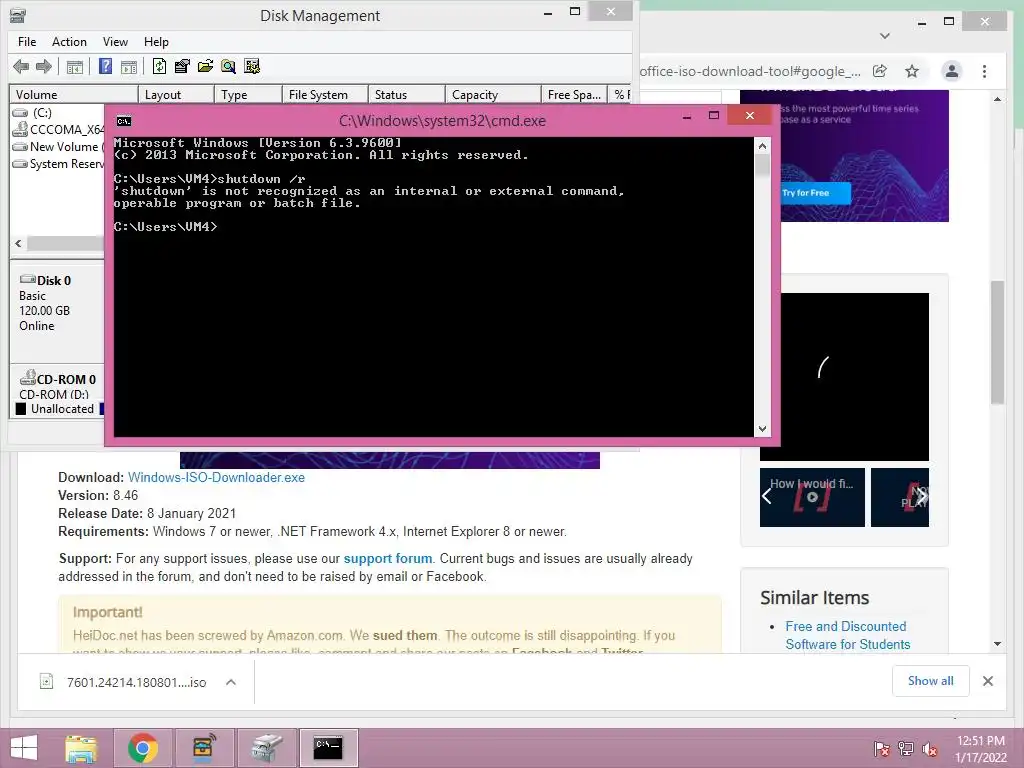Open the View menu in Disk Management

(x=115, y=42)
